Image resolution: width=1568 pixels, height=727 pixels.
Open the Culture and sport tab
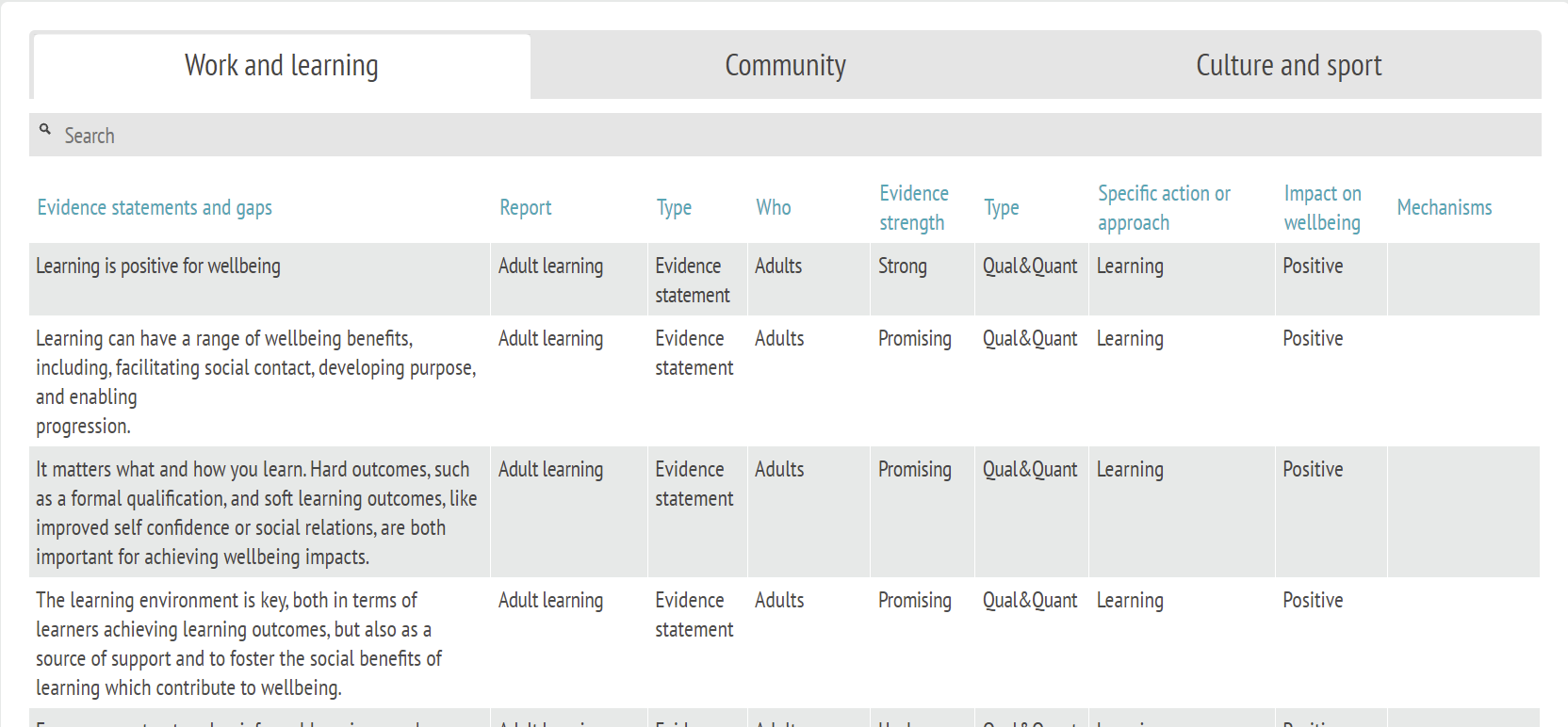click(1288, 66)
